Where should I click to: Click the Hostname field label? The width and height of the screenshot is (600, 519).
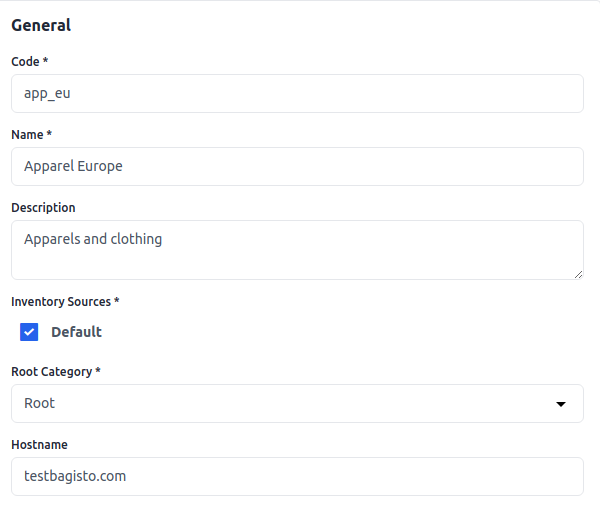click(x=39, y=445)
